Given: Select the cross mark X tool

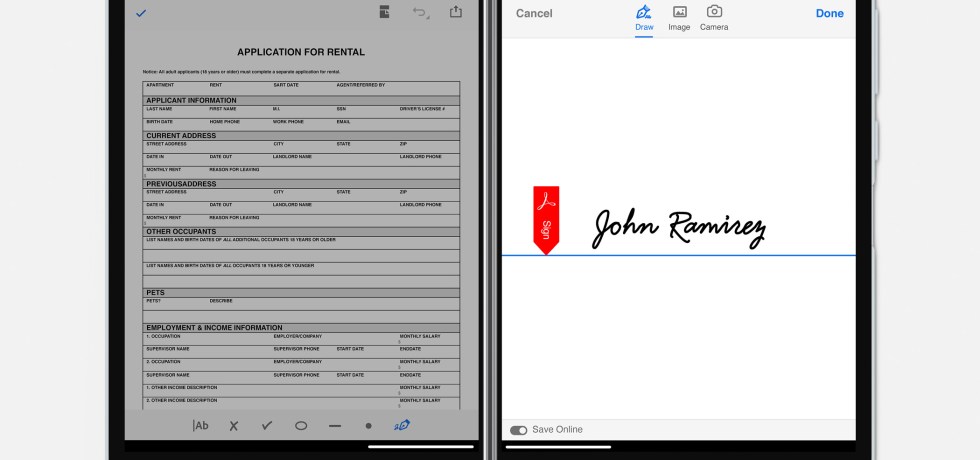Looking at the screenshot, I should click(234, 425).
